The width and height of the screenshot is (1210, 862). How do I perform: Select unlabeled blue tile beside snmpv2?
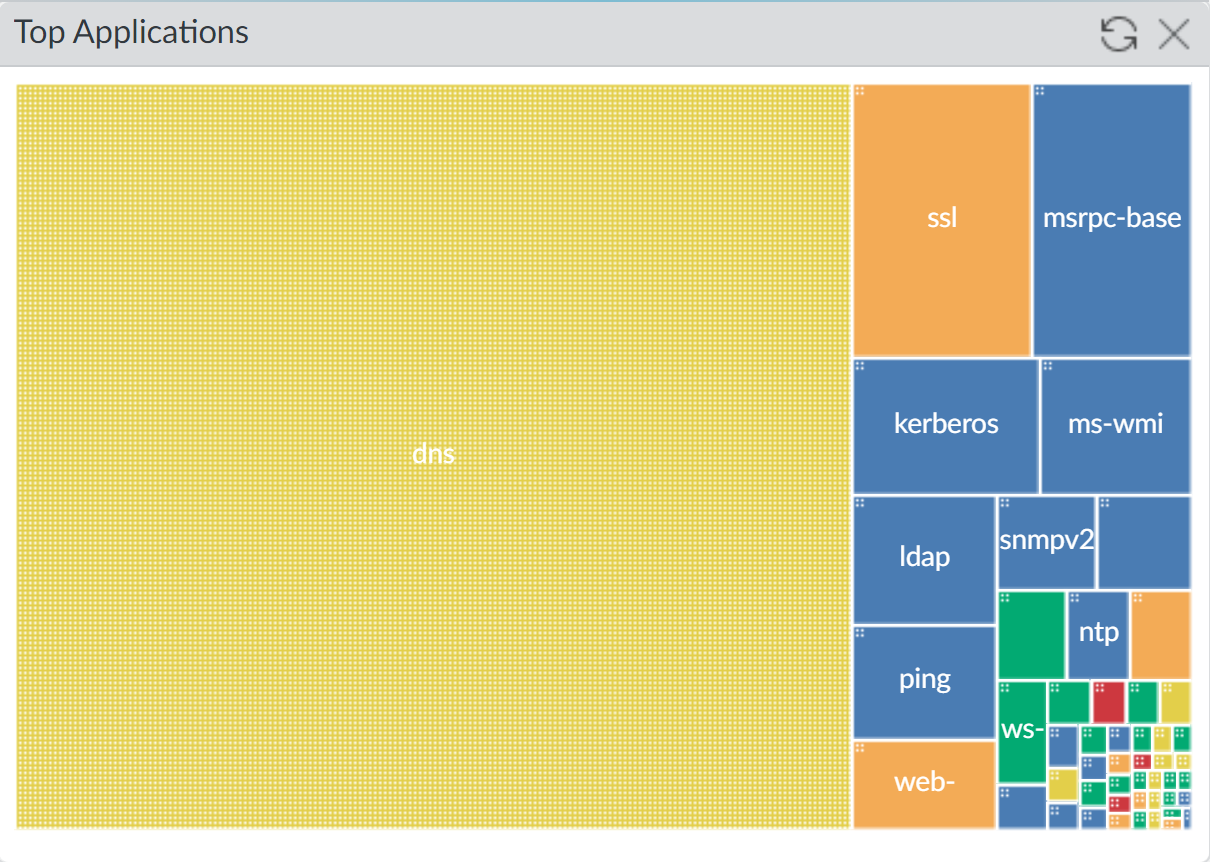point(1144,542)
